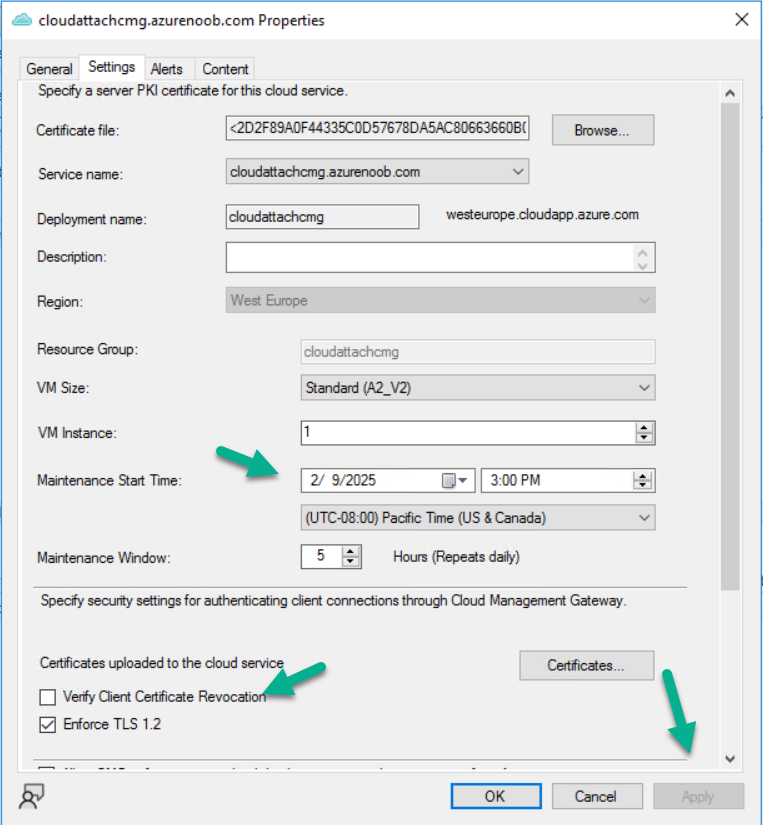Viewport: 763px width, 825px height.
Task: Increase Maintenance Window hours spinner
Action: pyautogui.click(x=350, y=551)
